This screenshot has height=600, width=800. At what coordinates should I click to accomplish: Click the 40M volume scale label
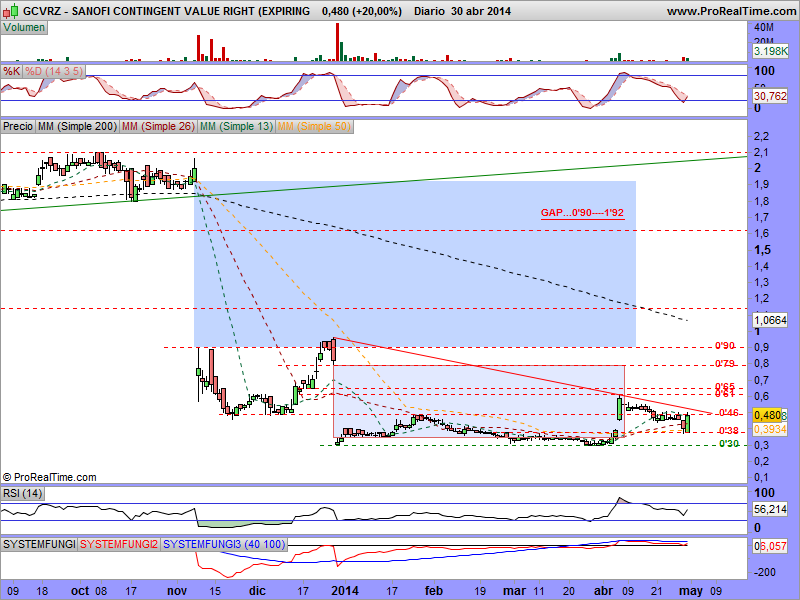(x=764, y=28)
